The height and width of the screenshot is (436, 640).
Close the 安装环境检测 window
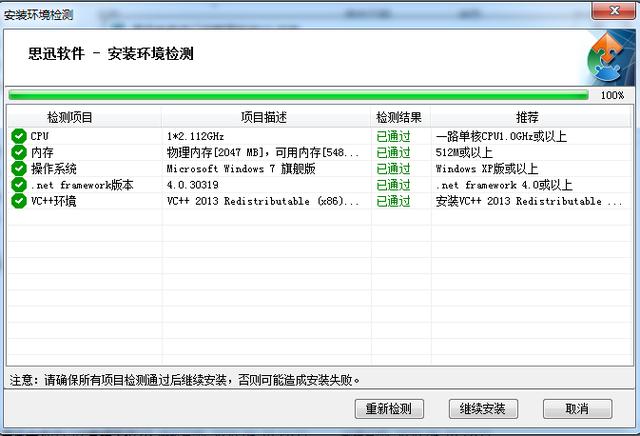coord(614,10)
